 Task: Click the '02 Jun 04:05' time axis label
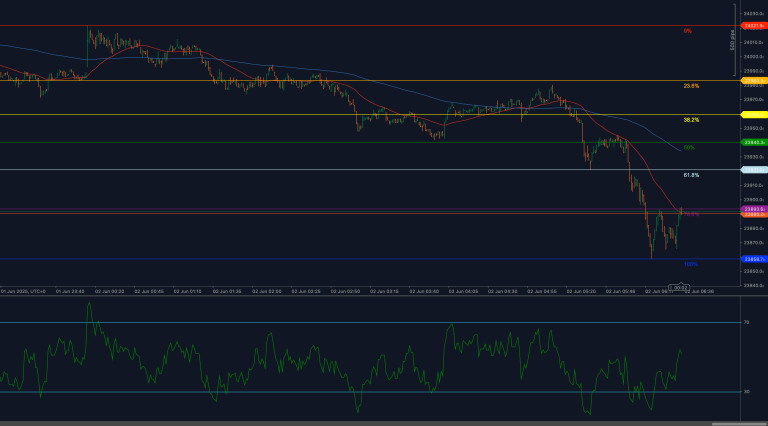click(x=463, y=291)
